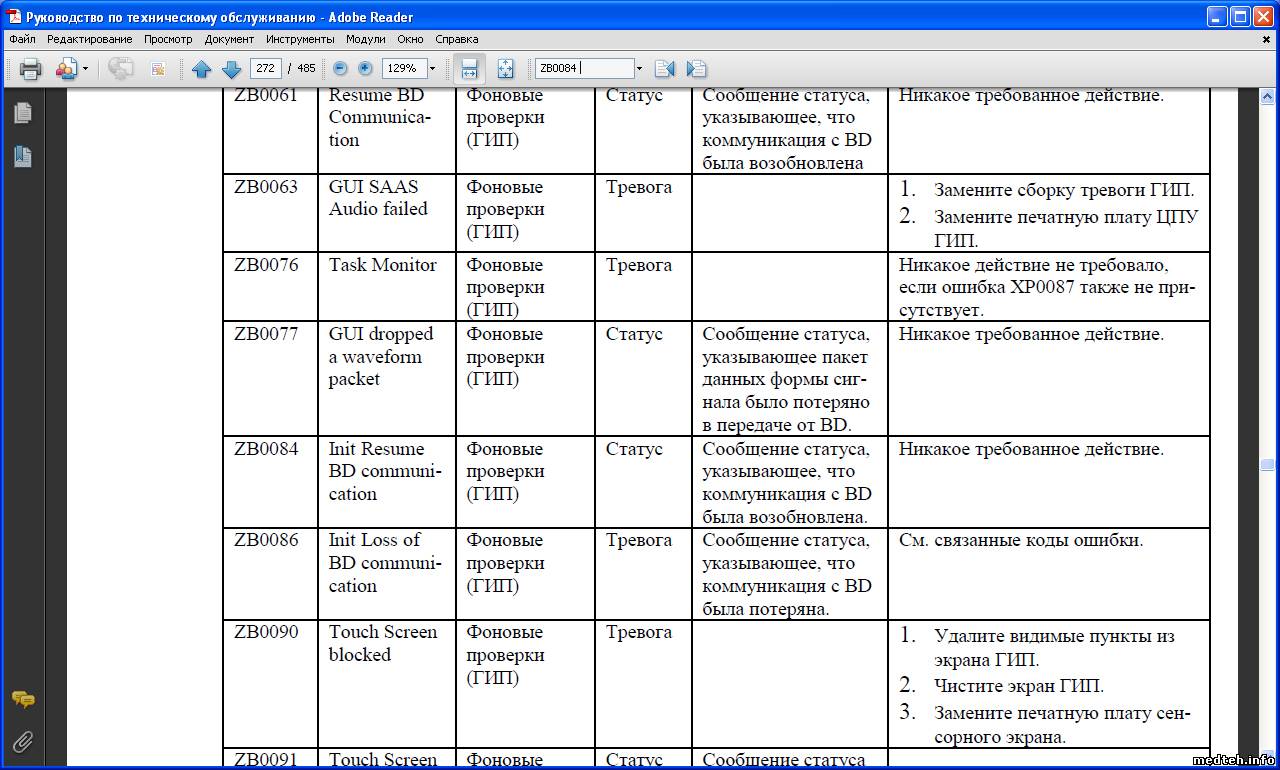The height and width of the screenshot is (770, 1280).
Task: Click the vertical scrollbar down arrow
Action: coord(1267,754)
